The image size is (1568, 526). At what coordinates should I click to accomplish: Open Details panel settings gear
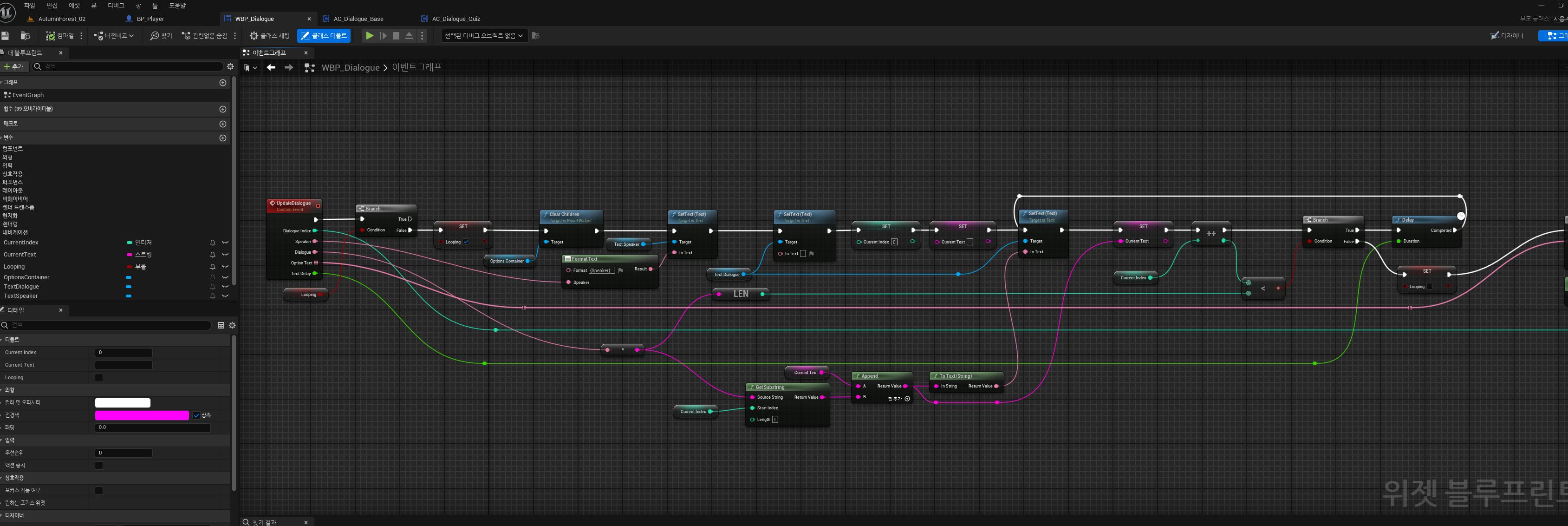(x=232, y=325)
